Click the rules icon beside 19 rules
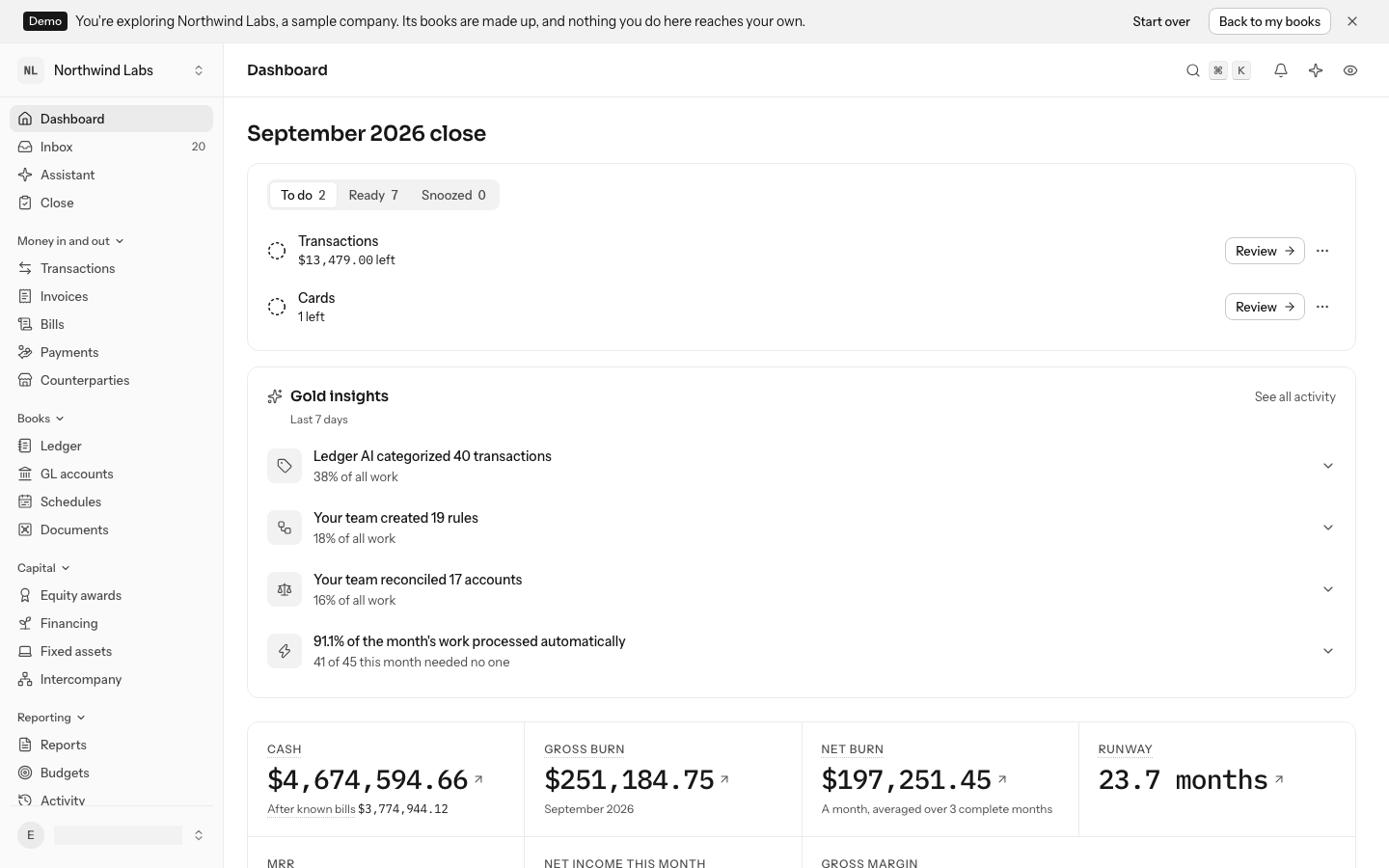1389x868 pixels. (285, 528)
